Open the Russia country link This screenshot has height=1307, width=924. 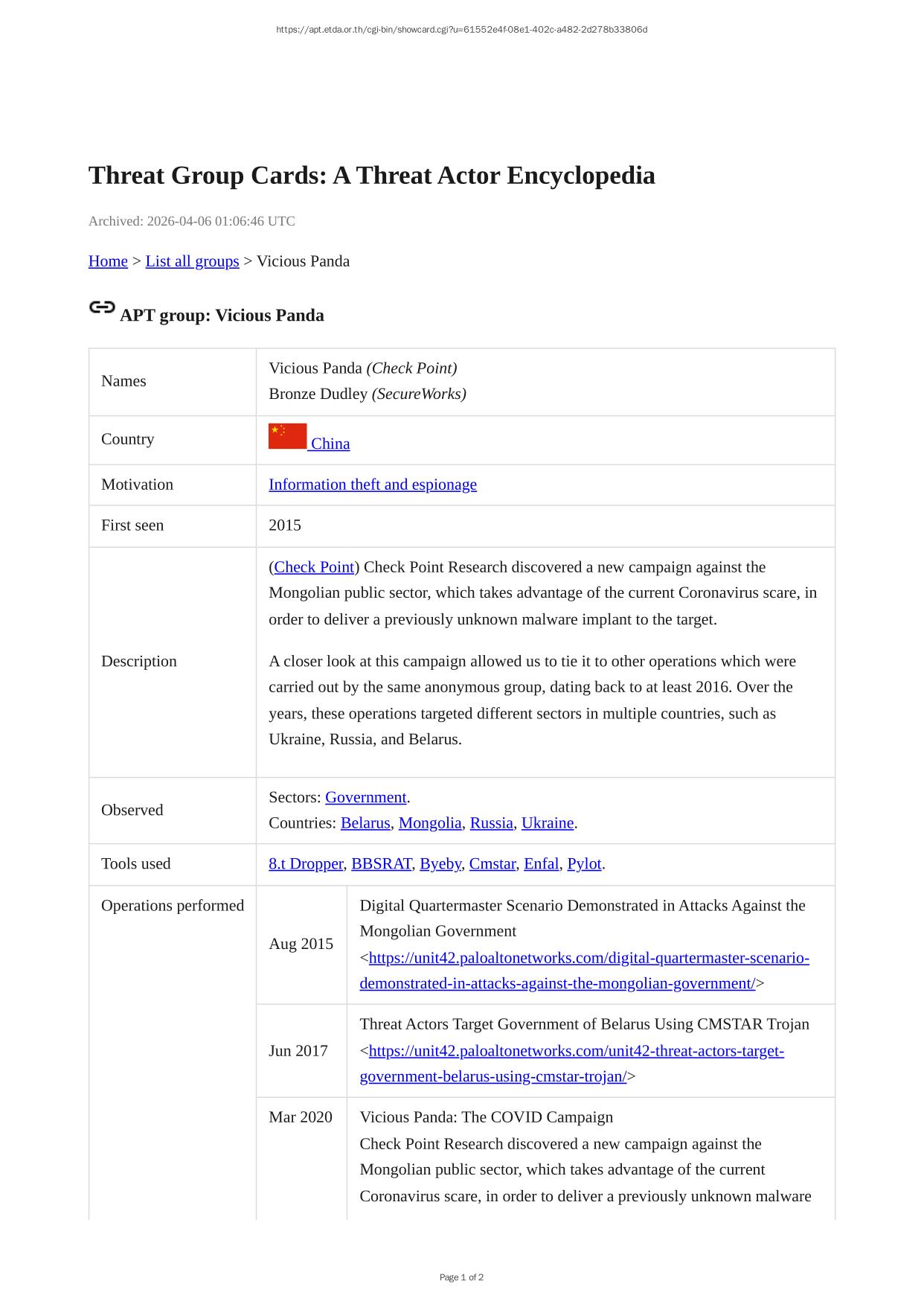491,823
